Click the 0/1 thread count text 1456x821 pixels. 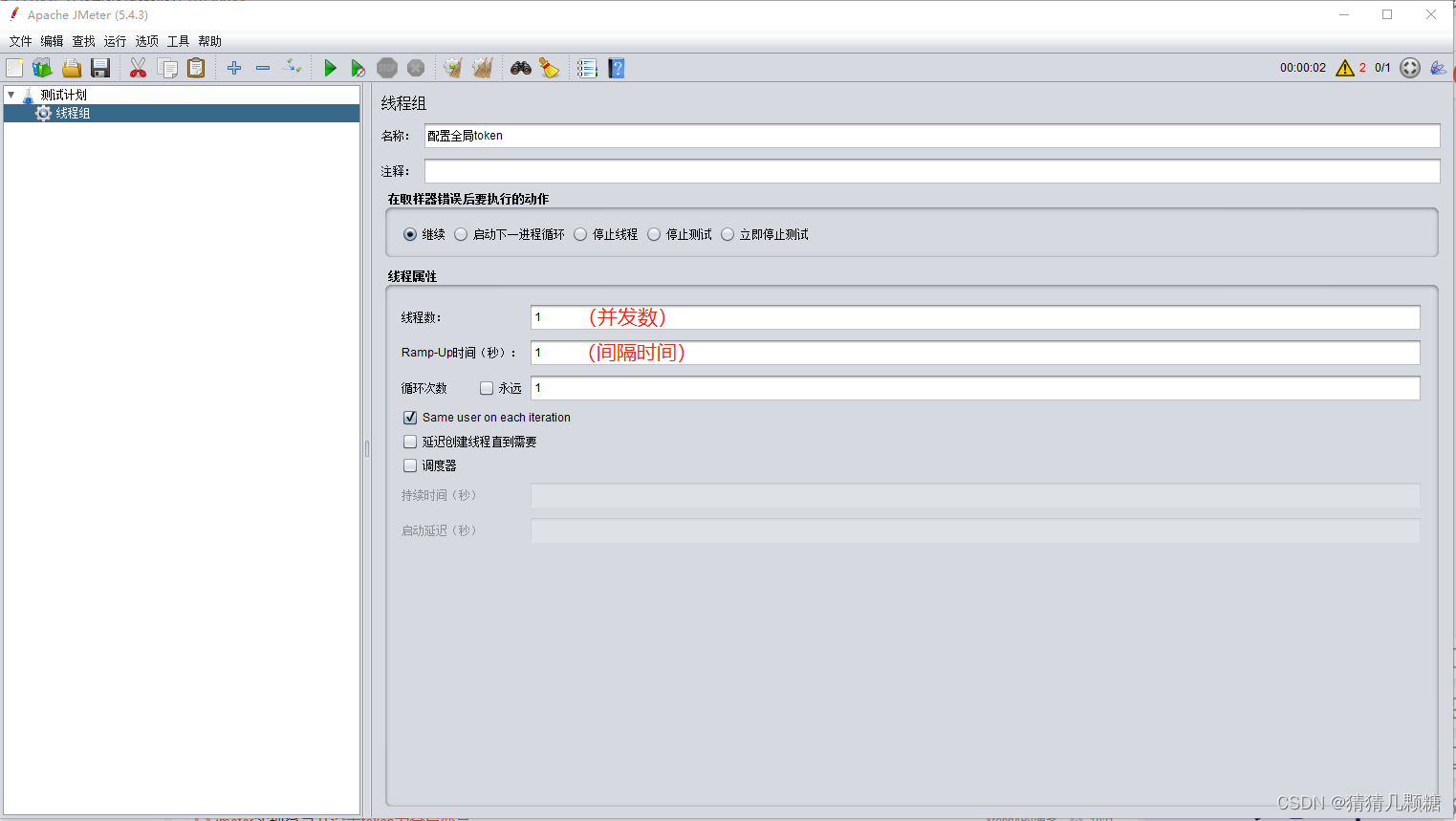(x=1382, y=68)
